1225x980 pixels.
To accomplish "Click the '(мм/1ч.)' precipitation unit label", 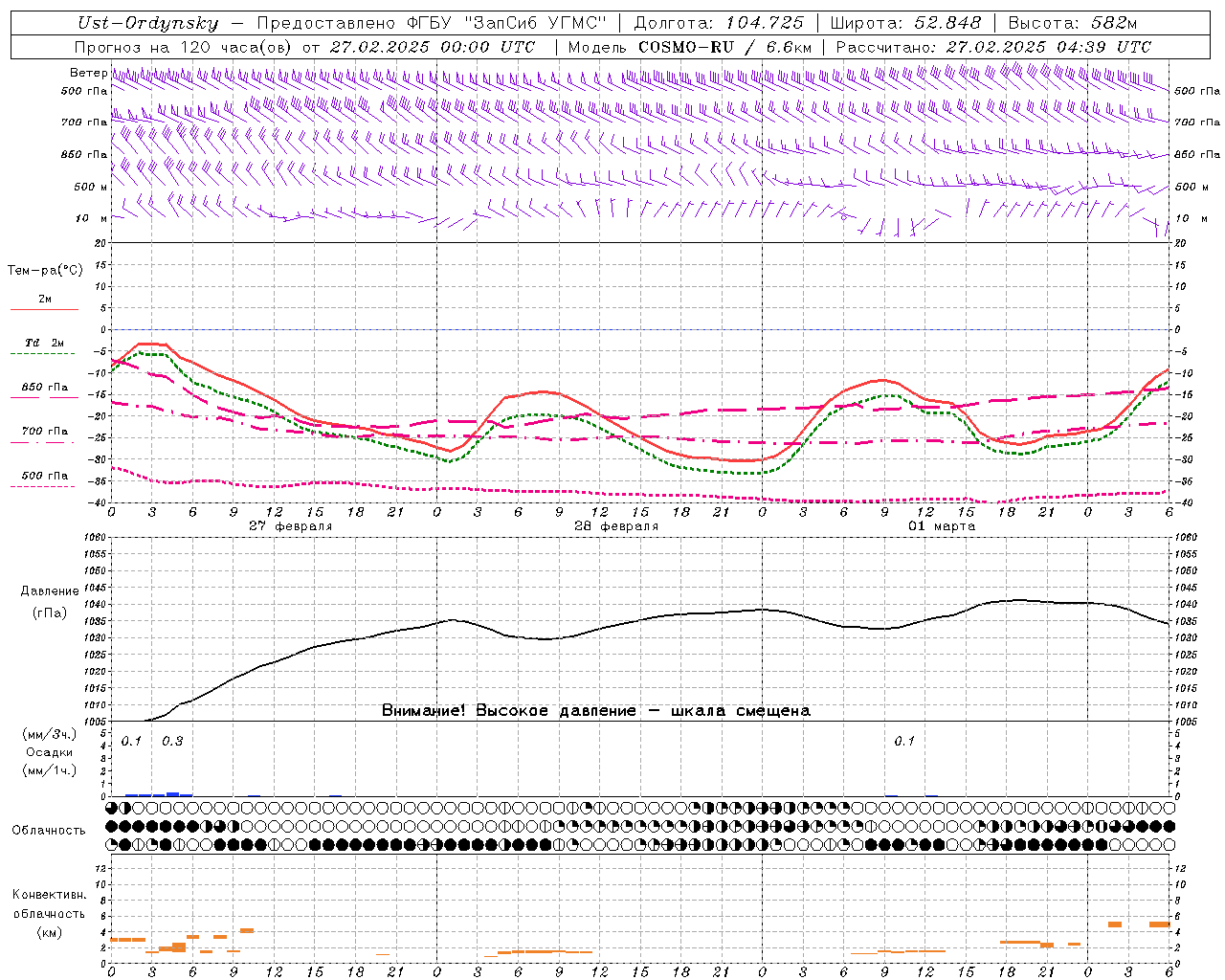I will [50, 770].
